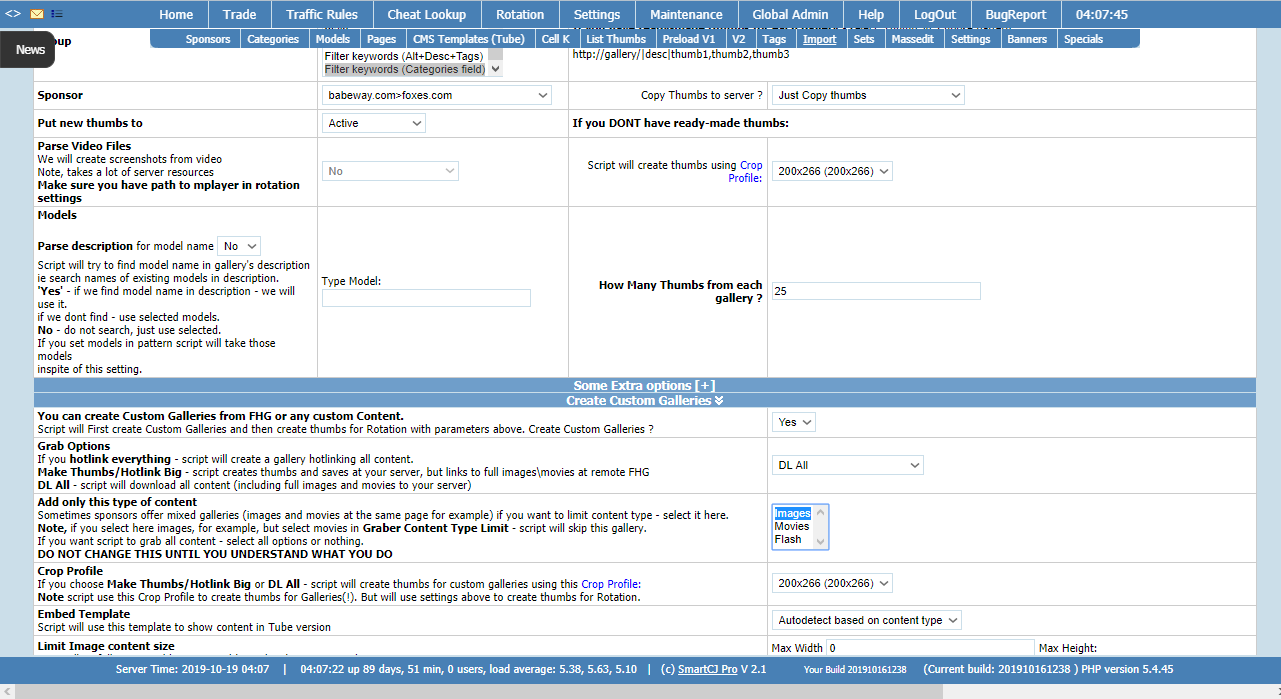Screen dimensions: 1281x699
Task: Click the angle brackets icon in header
Action: click(x=13, y=14)
